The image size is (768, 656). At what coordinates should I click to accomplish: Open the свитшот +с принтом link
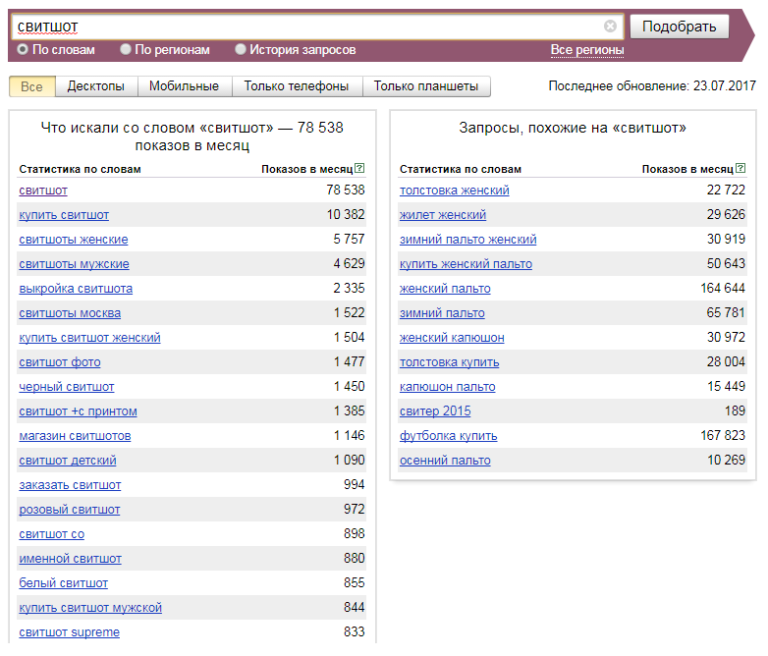coord(78,411)
